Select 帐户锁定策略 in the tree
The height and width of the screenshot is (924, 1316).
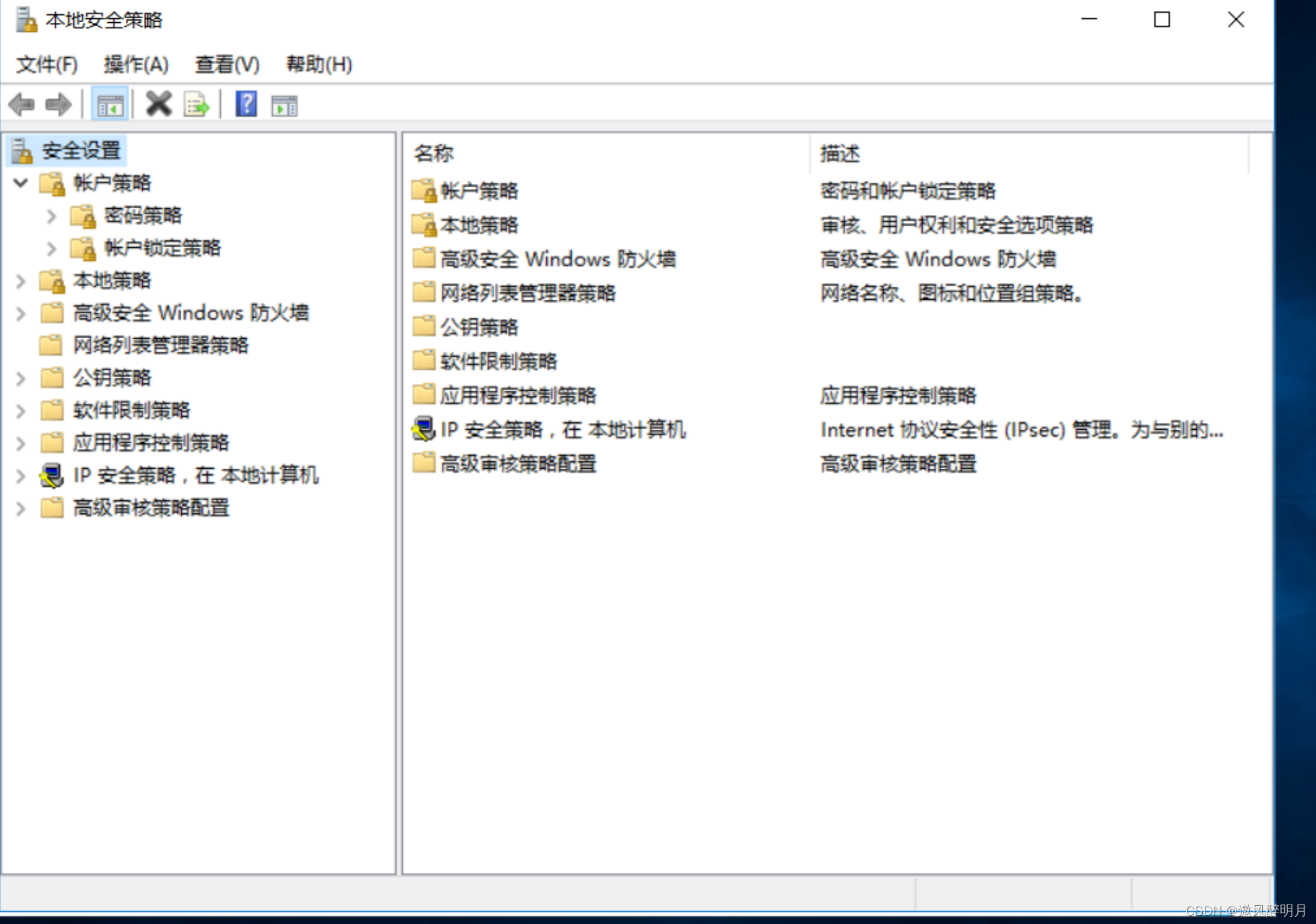pyautogui.click(x=162, y=248)
